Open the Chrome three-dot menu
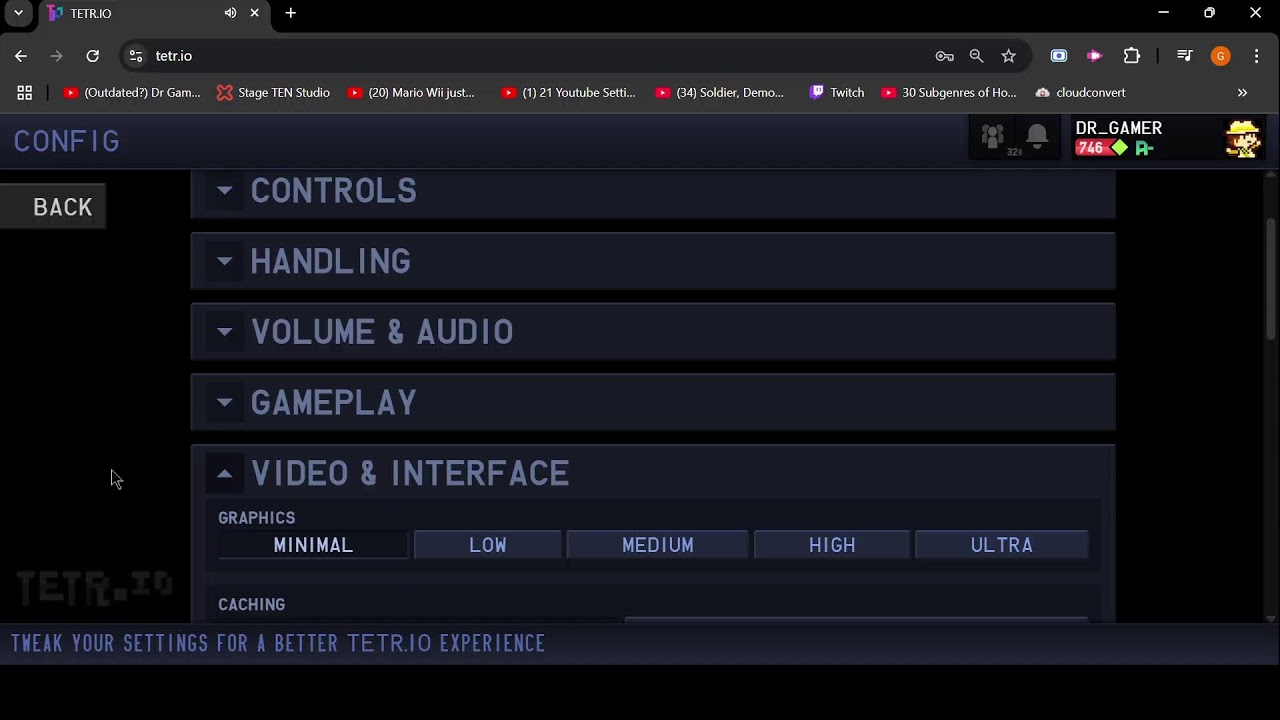1280x720 pixels. pyautogui.click(x=1256, y=56)
